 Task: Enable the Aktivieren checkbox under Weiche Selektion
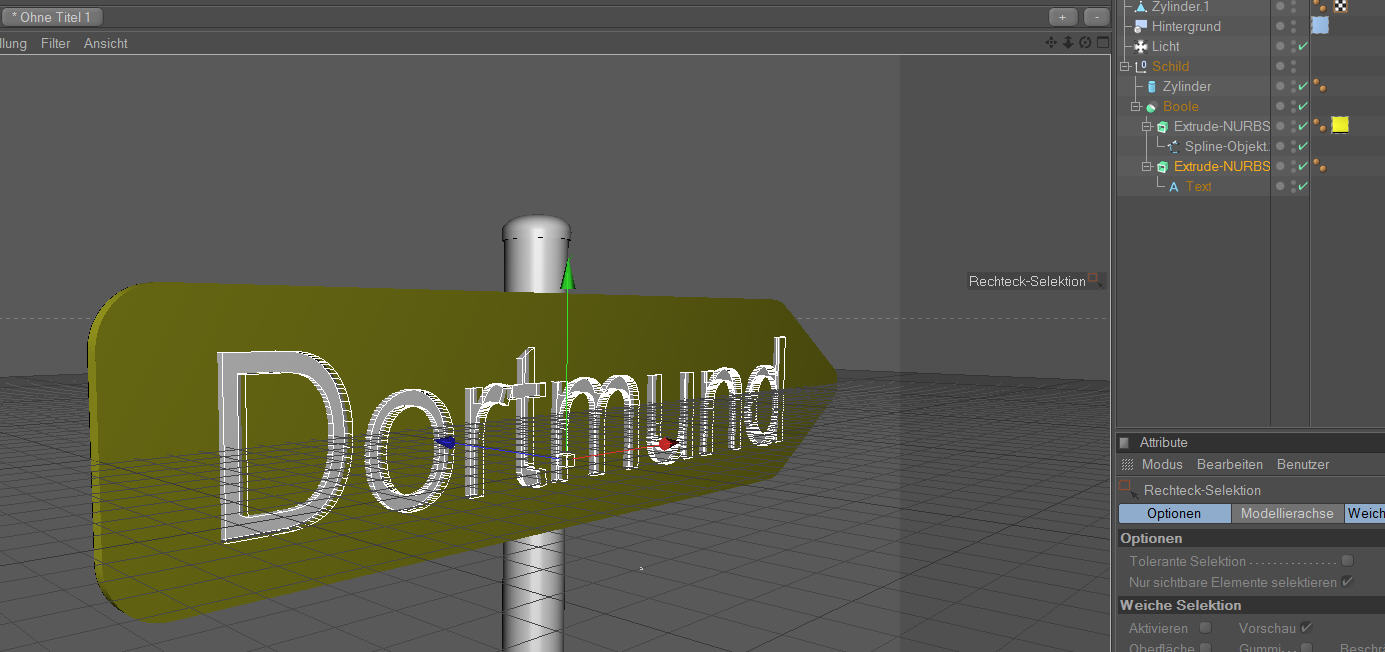tap(1205, 628)
